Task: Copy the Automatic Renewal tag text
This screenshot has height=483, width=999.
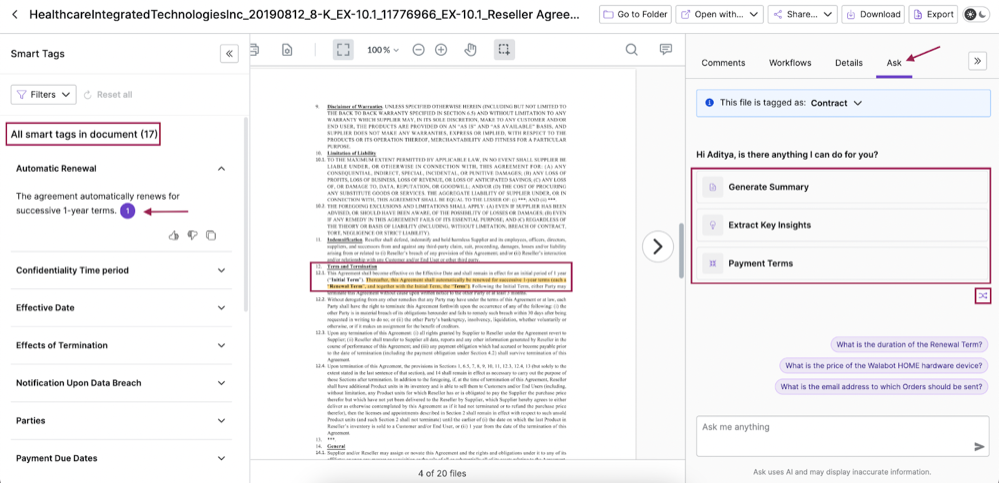Action: coord(211,236)
